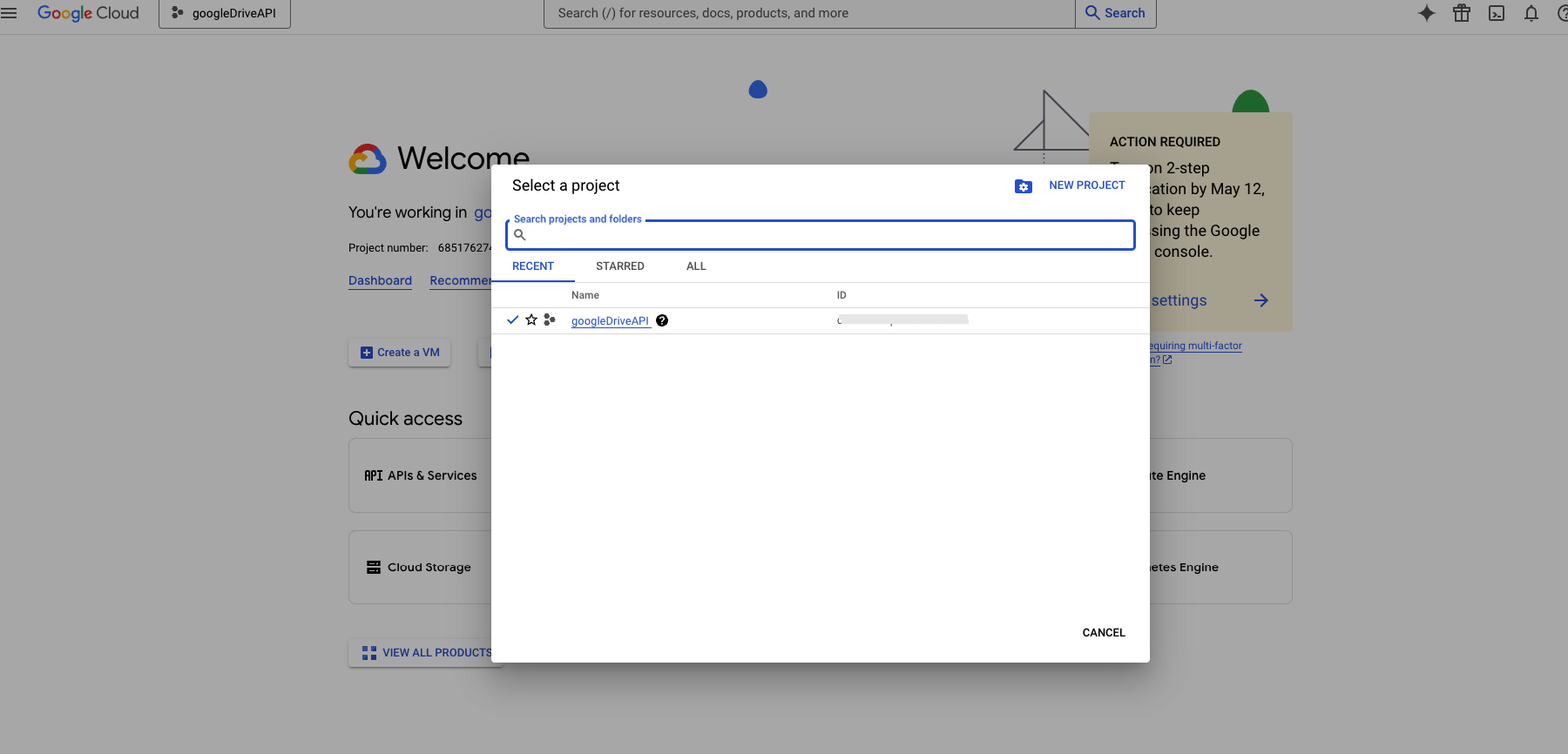Click the googleDriveAPI project link
The image size is (1568, 754).
point(611,321)
